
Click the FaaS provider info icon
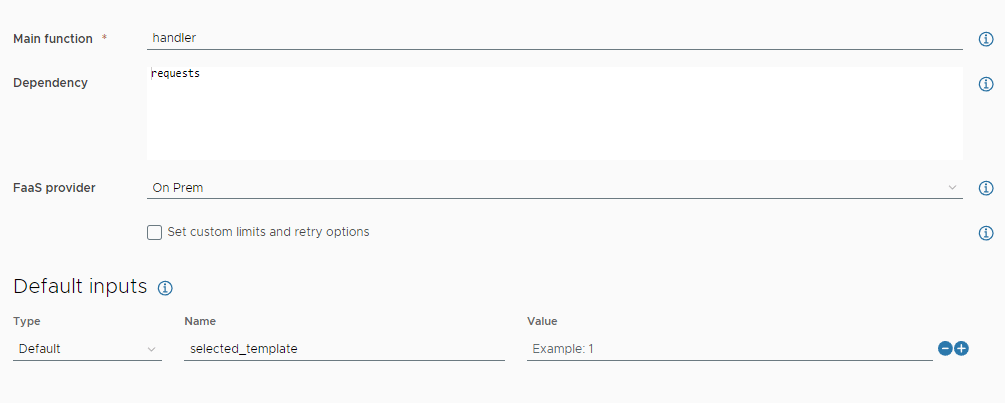click(985, 188)
